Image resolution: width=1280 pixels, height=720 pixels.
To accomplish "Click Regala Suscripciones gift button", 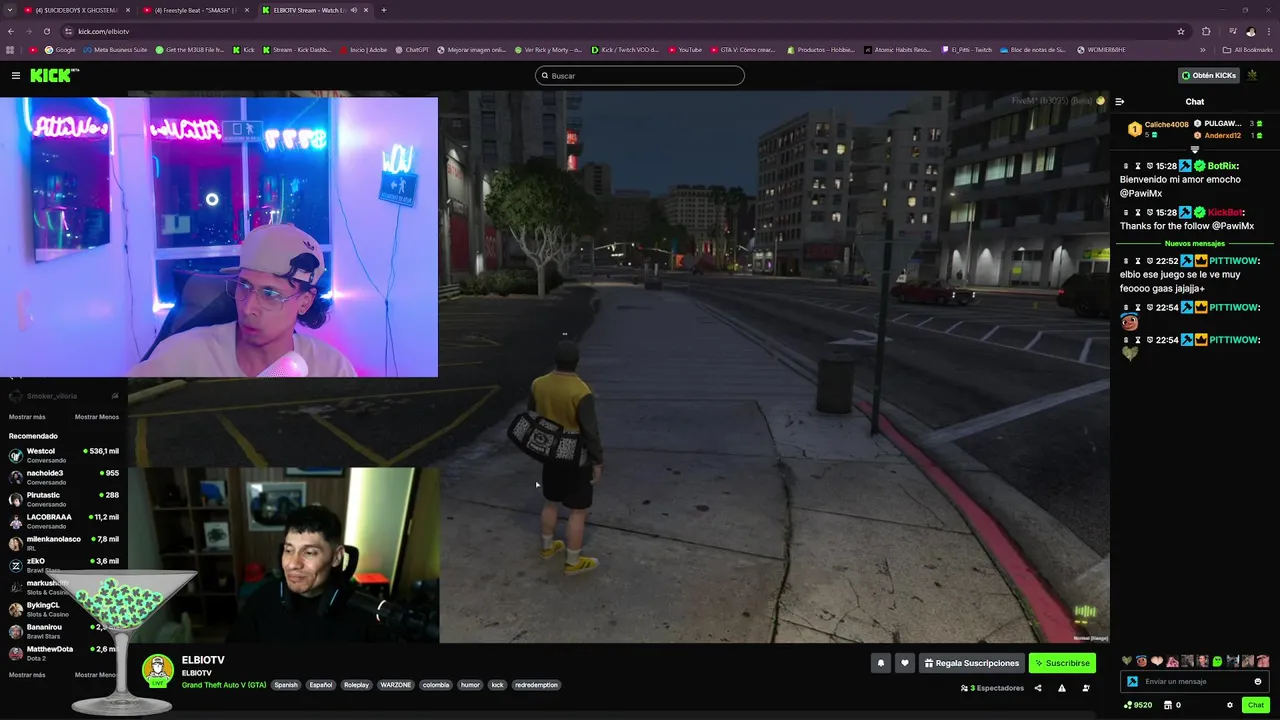I will point(972,663).
